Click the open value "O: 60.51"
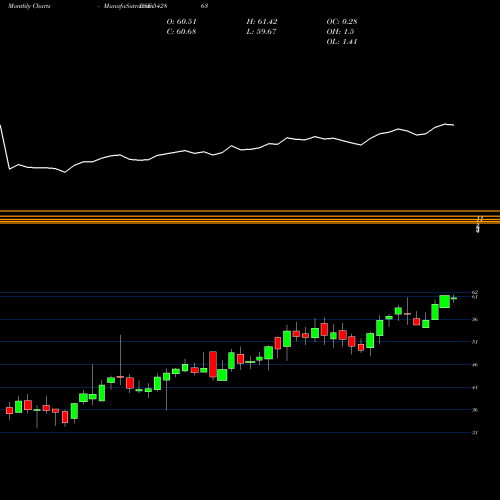Image resolution: width=500 pixels, height=500 pixels. [182, 22]
